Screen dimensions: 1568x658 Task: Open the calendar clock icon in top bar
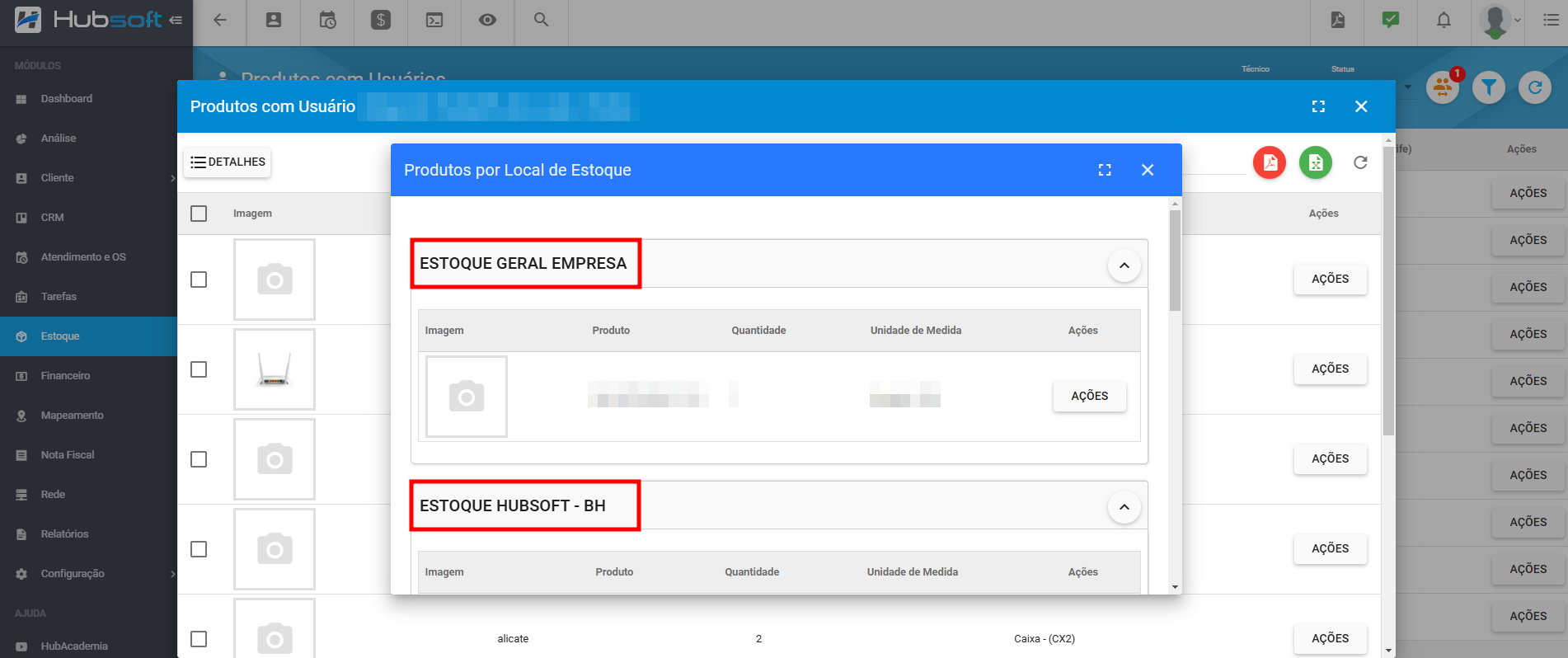click(327, 20)
